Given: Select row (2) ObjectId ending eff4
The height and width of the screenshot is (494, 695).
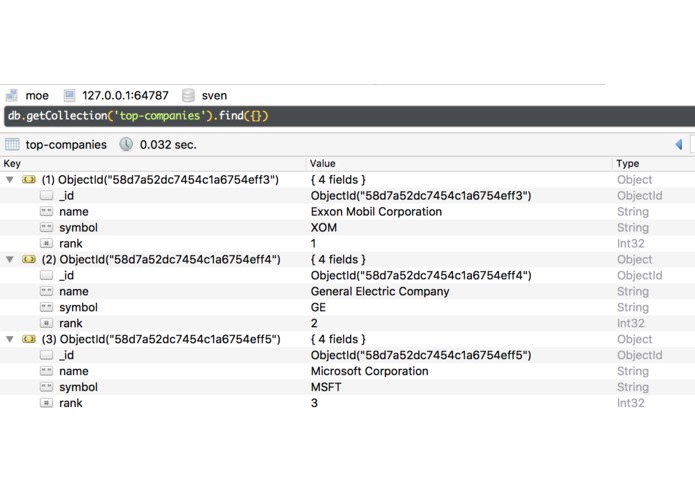Looking at the screenshot, I should [161, 259].
